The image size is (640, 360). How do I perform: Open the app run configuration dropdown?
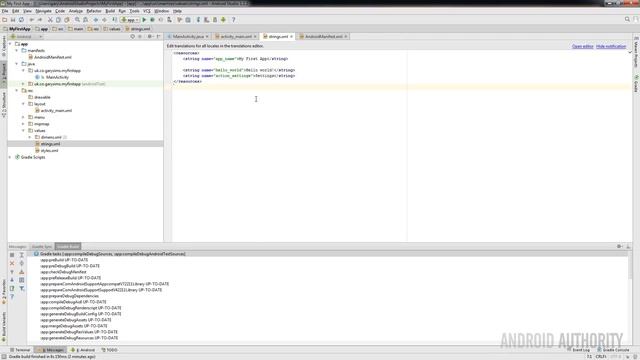click(x=130, y=20)
